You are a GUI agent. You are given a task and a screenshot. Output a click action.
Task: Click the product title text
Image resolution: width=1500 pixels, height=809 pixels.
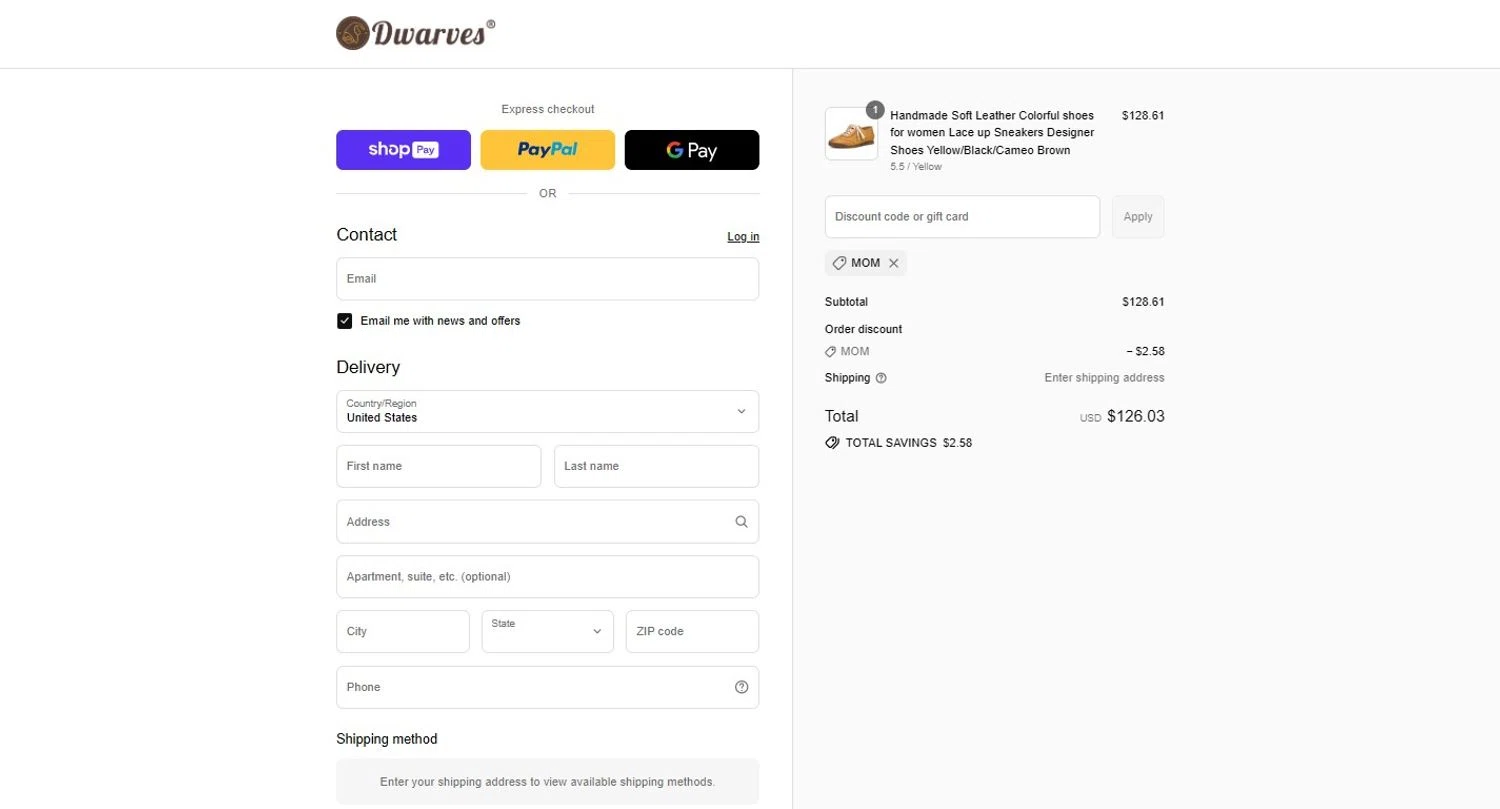[x=992, y=133]
